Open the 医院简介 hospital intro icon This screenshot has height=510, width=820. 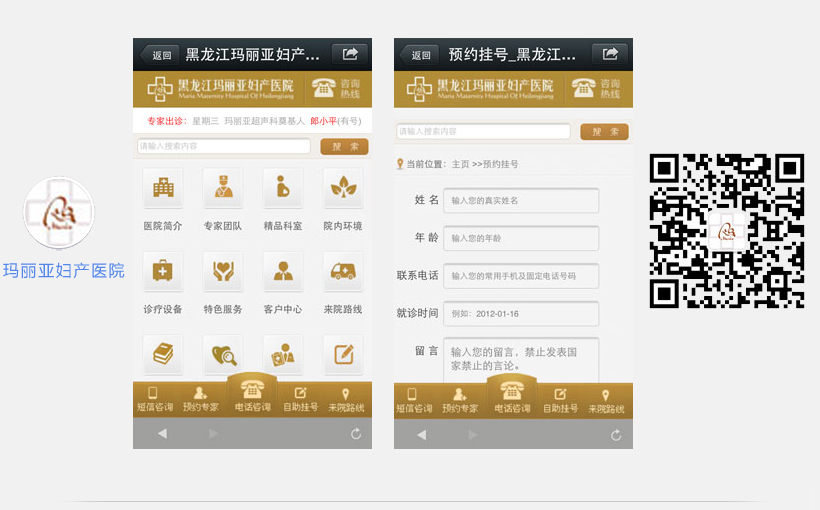[x=162, y=188]
